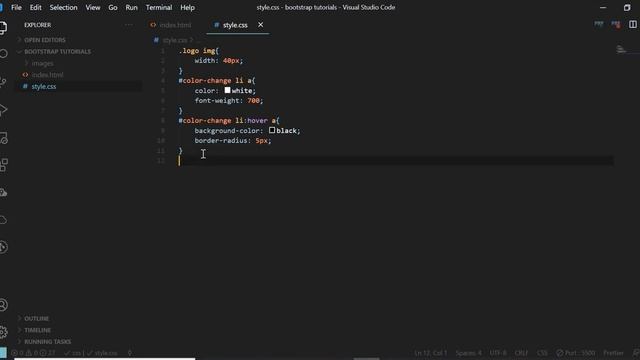Close the style.css editor tab

coord(260,25)
